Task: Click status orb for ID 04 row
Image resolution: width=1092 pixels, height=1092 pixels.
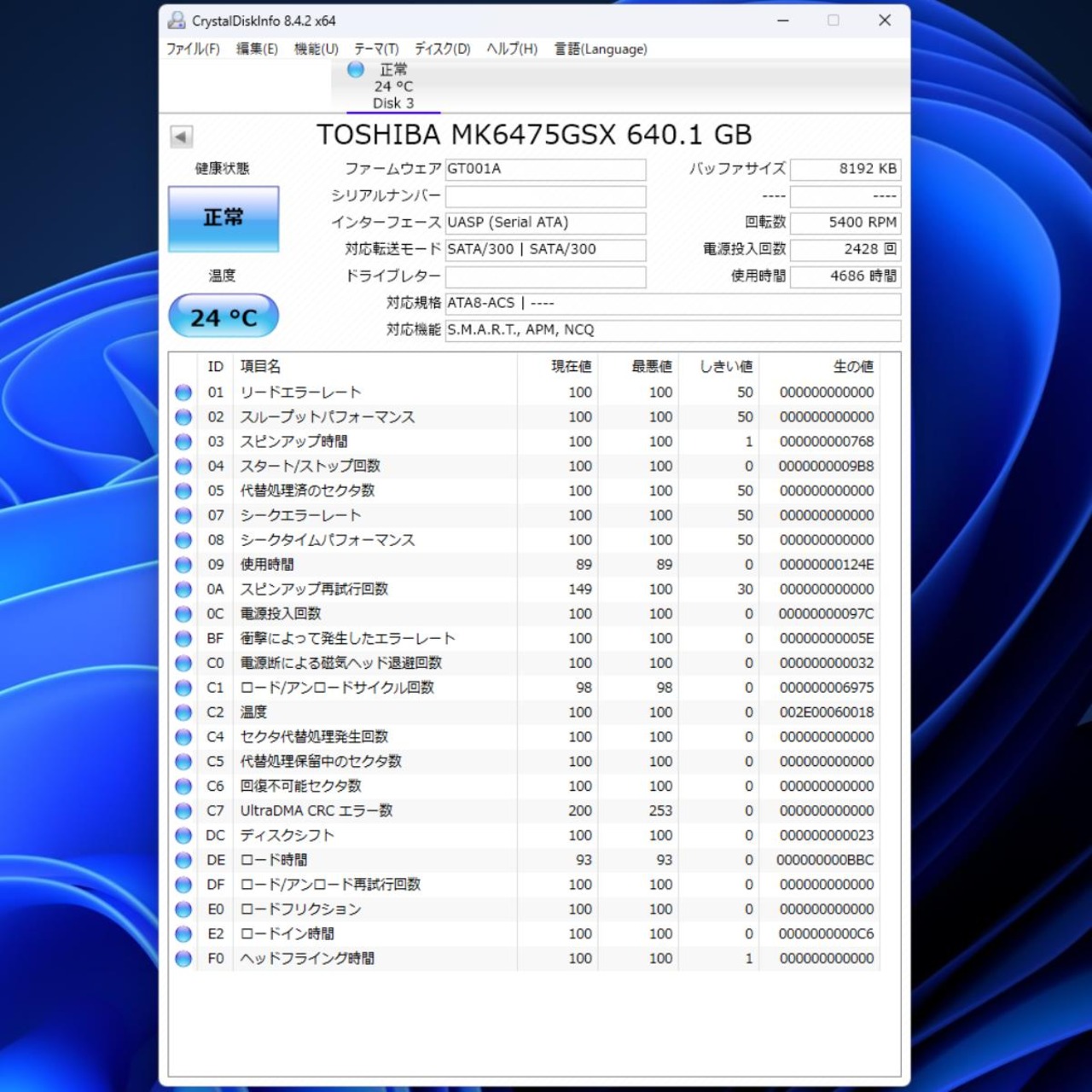Action: click(183, 467)
